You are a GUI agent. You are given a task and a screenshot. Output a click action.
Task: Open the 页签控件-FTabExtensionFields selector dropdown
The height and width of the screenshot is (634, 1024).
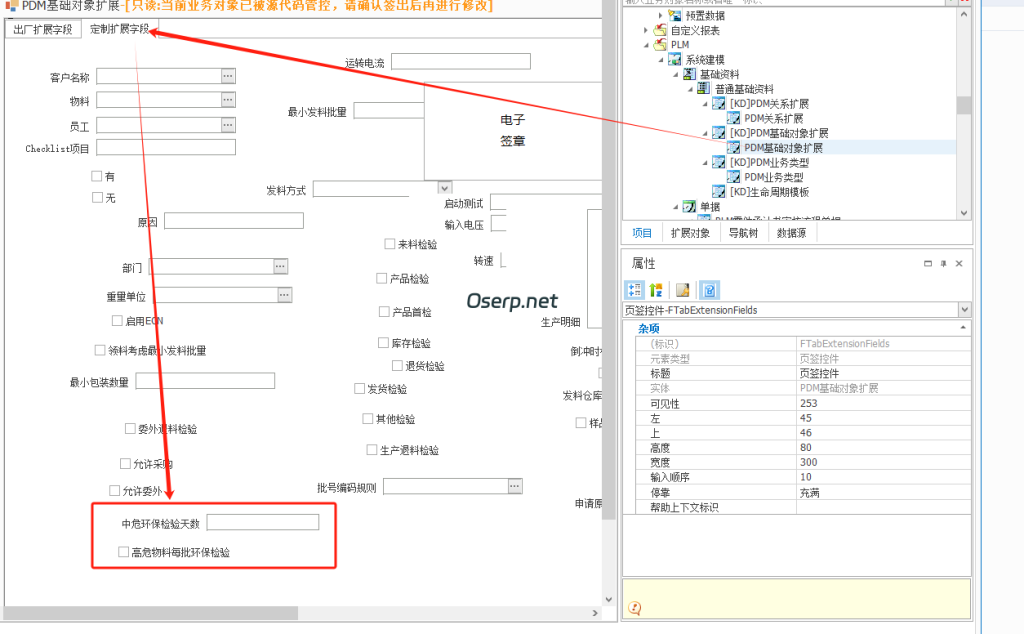point(965,309)
